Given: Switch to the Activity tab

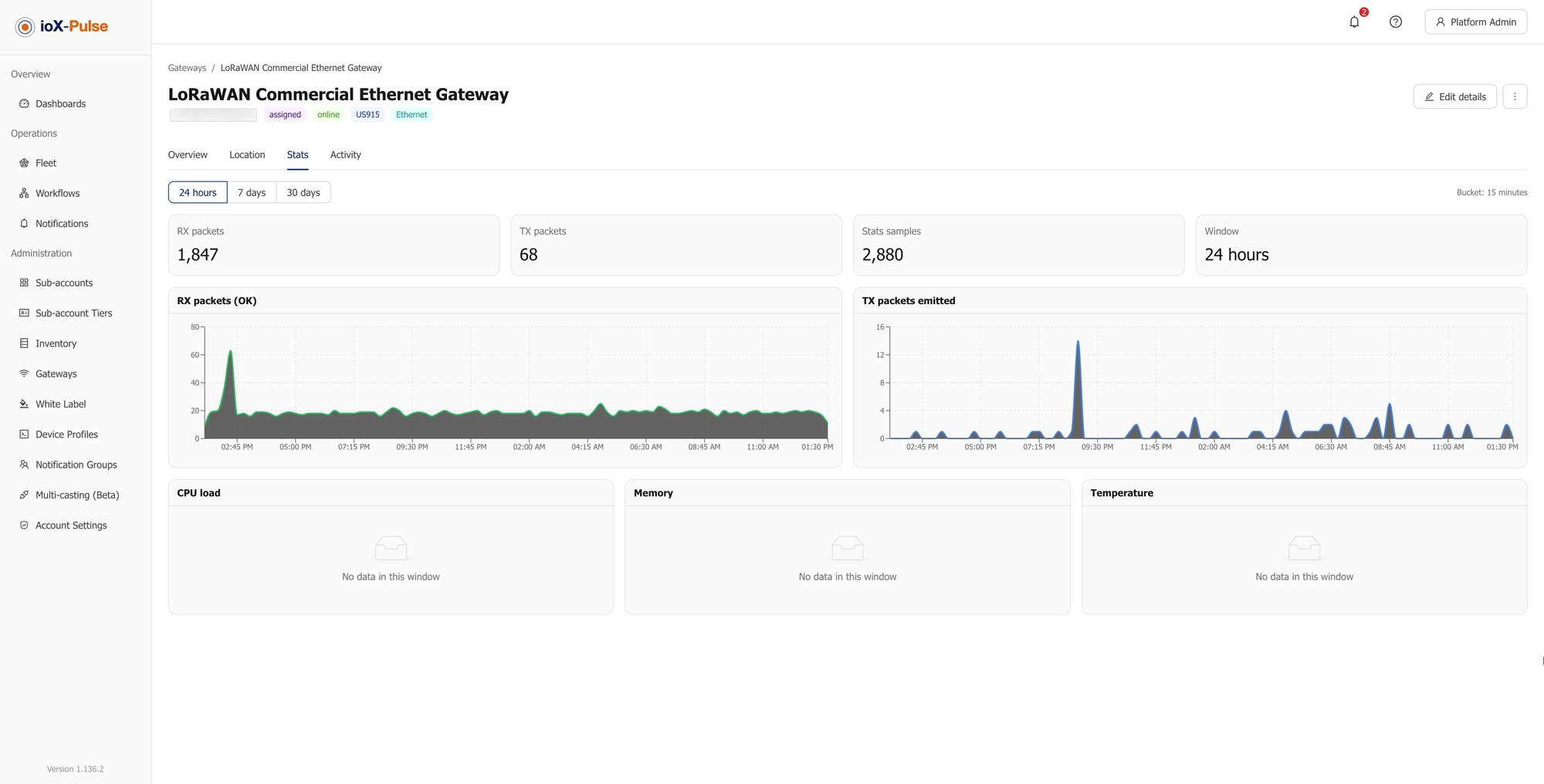Looking at the screenshot, I should 346,155.
